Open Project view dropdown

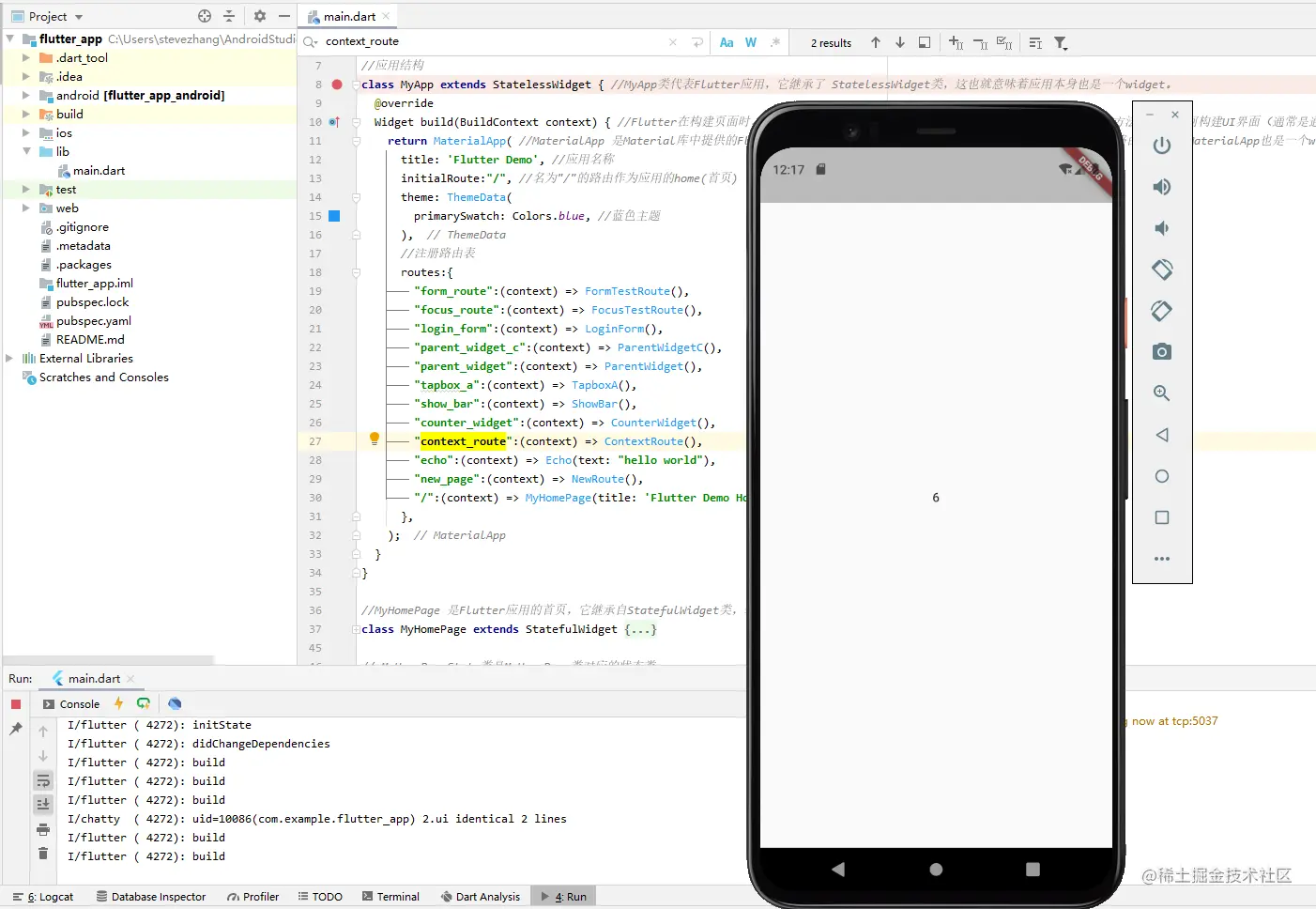click(x=79, y=17)
